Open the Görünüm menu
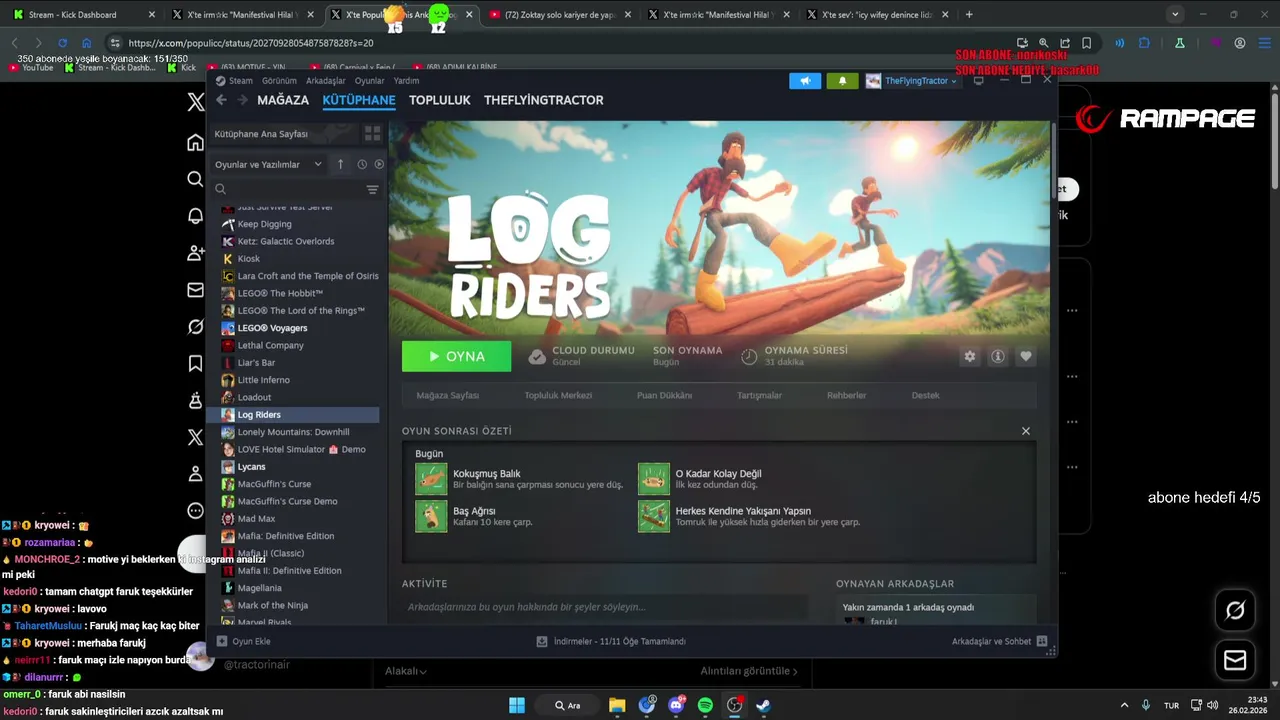 pyautogui.click(x=279, y=81)
